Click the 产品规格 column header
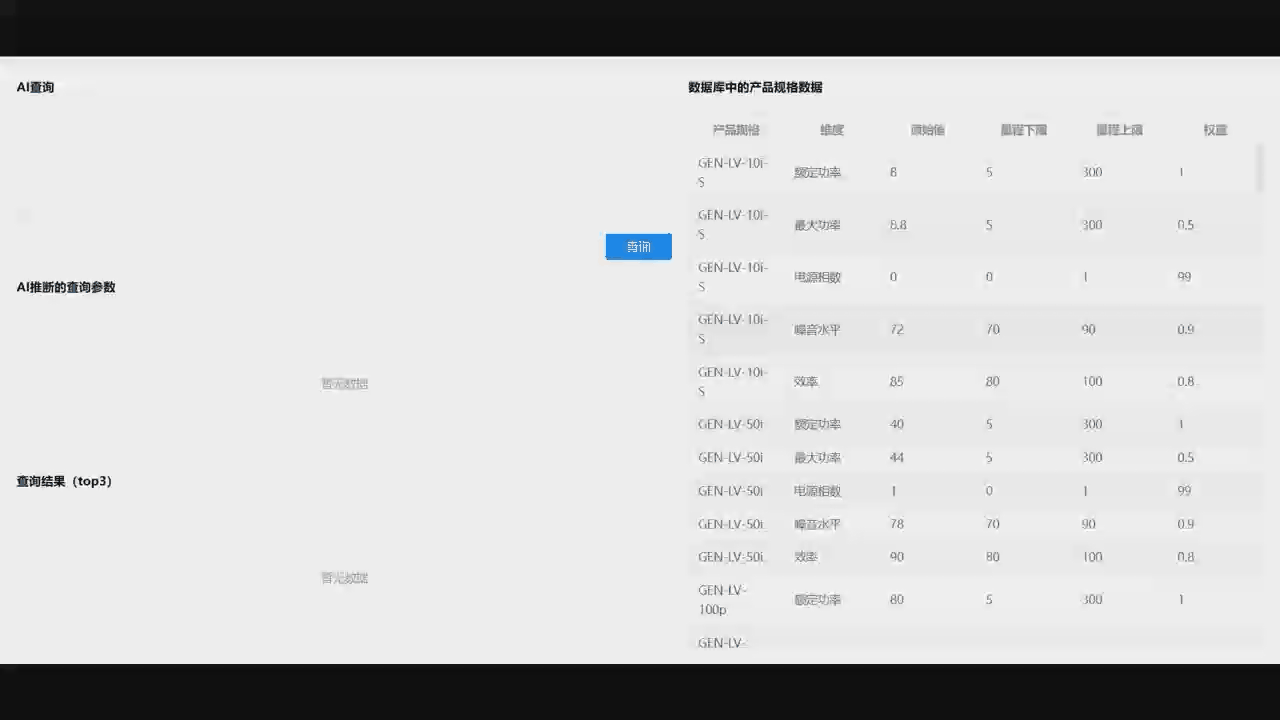1280x720 pixels. click(x=734, y=129)
